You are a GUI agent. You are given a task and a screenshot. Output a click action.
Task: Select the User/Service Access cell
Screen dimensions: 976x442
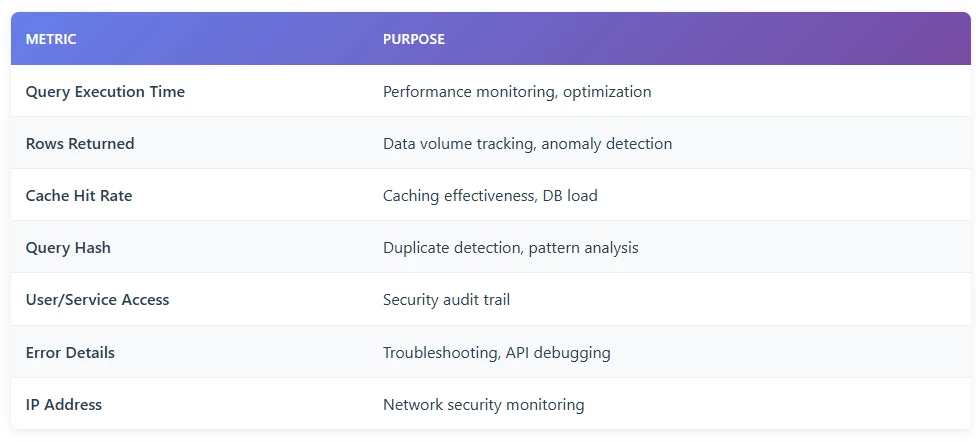point(97,300)
